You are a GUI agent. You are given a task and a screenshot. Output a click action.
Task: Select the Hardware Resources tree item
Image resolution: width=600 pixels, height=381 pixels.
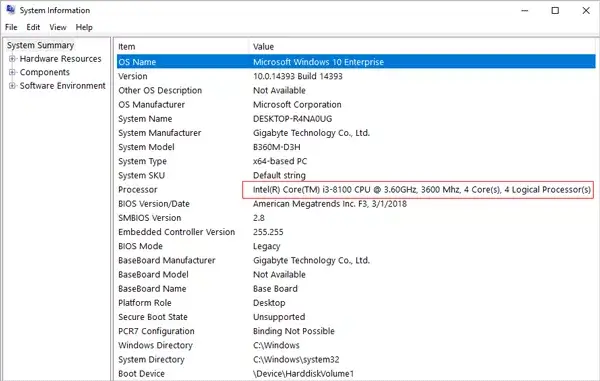pos(60,59)
